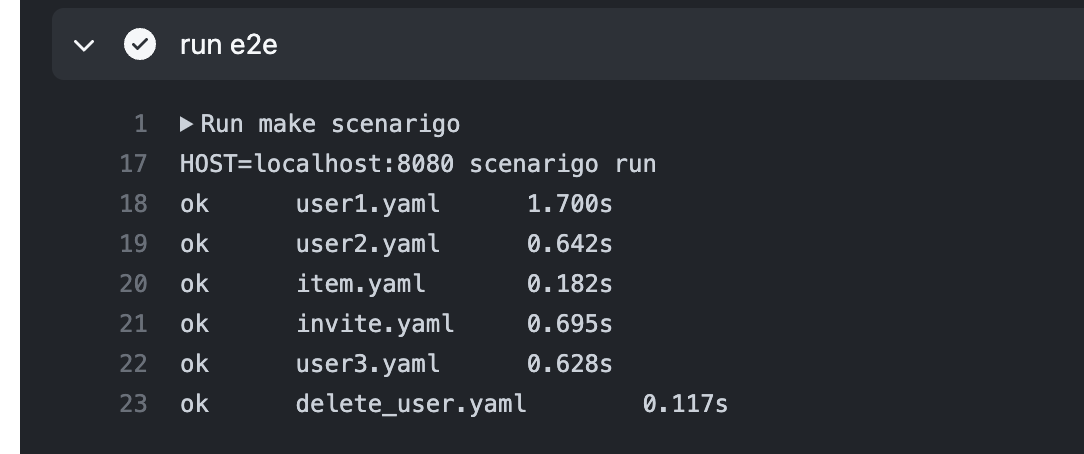The image size is (1084, 454).
Task: Click the run e2e step title
Action: pyautogui.click(x=228, y=45)
